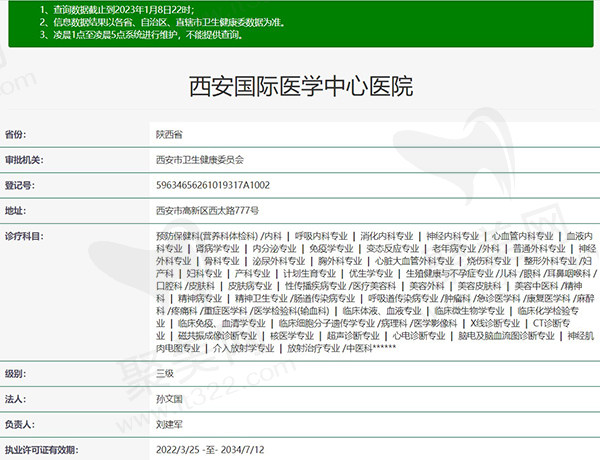Image resolution: width=600 pixels, height=460 pixels.
Task: Click 精神卫生专业 in departments list
Action: coord(261,299)
